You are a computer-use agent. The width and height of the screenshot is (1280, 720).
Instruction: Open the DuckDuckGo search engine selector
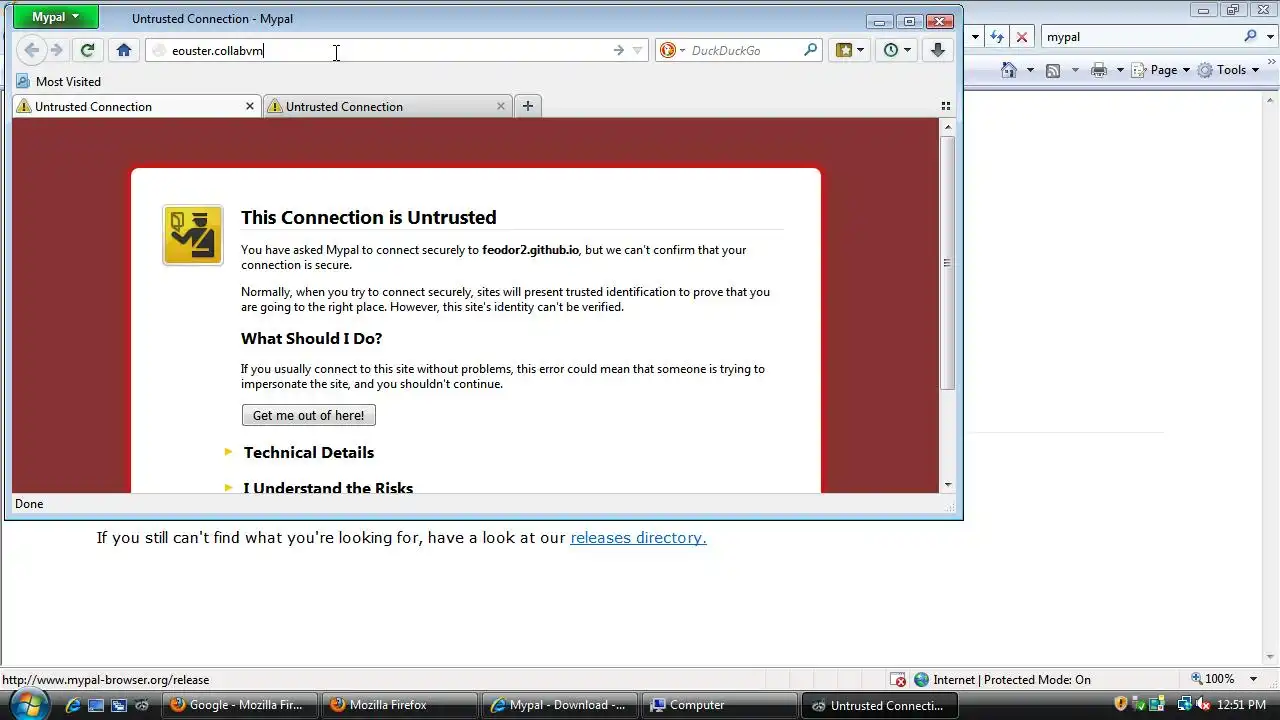tap(672, 50)
